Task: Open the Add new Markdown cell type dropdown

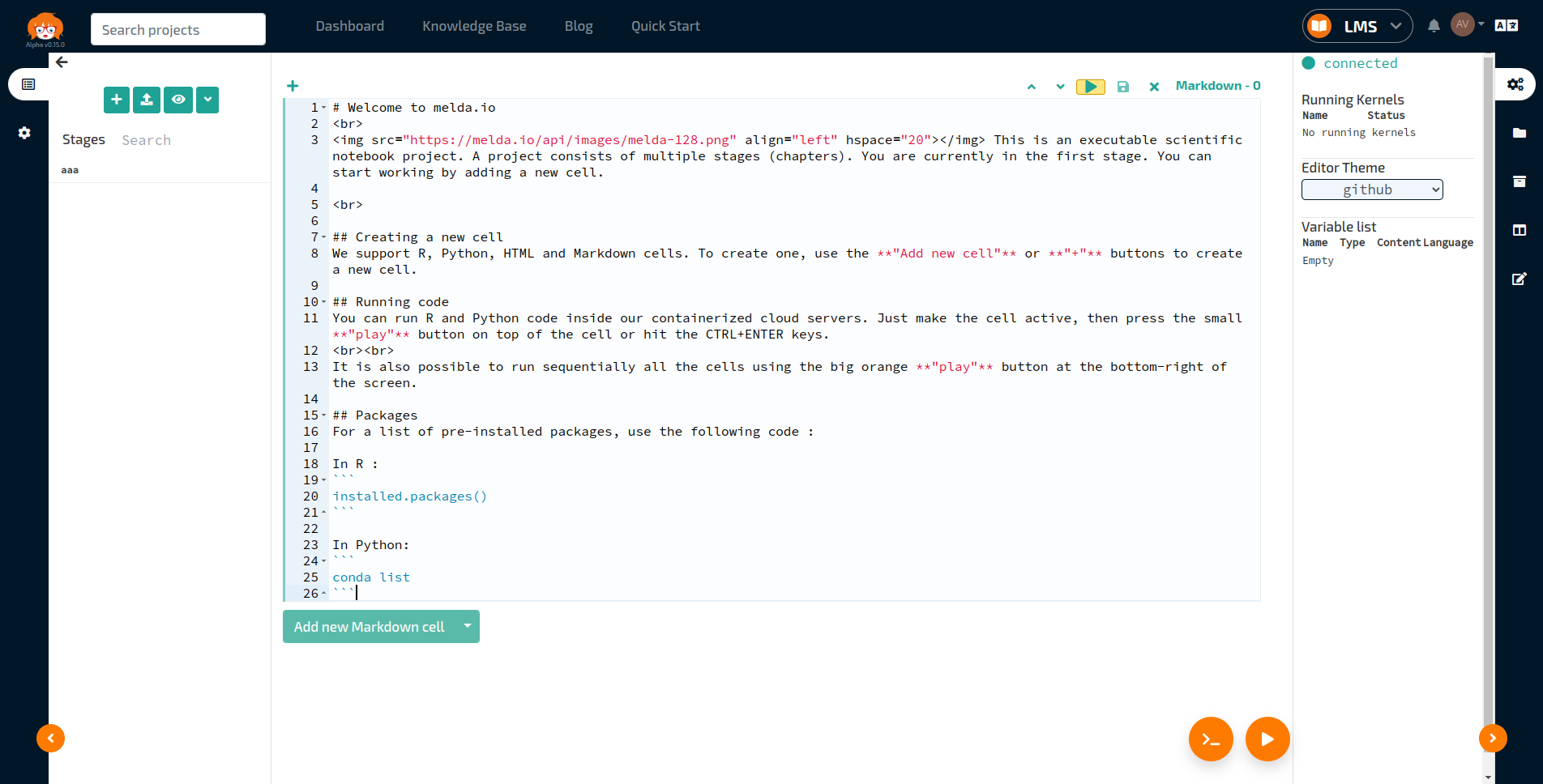Action: pyautogui.click(x=468, y=626)
